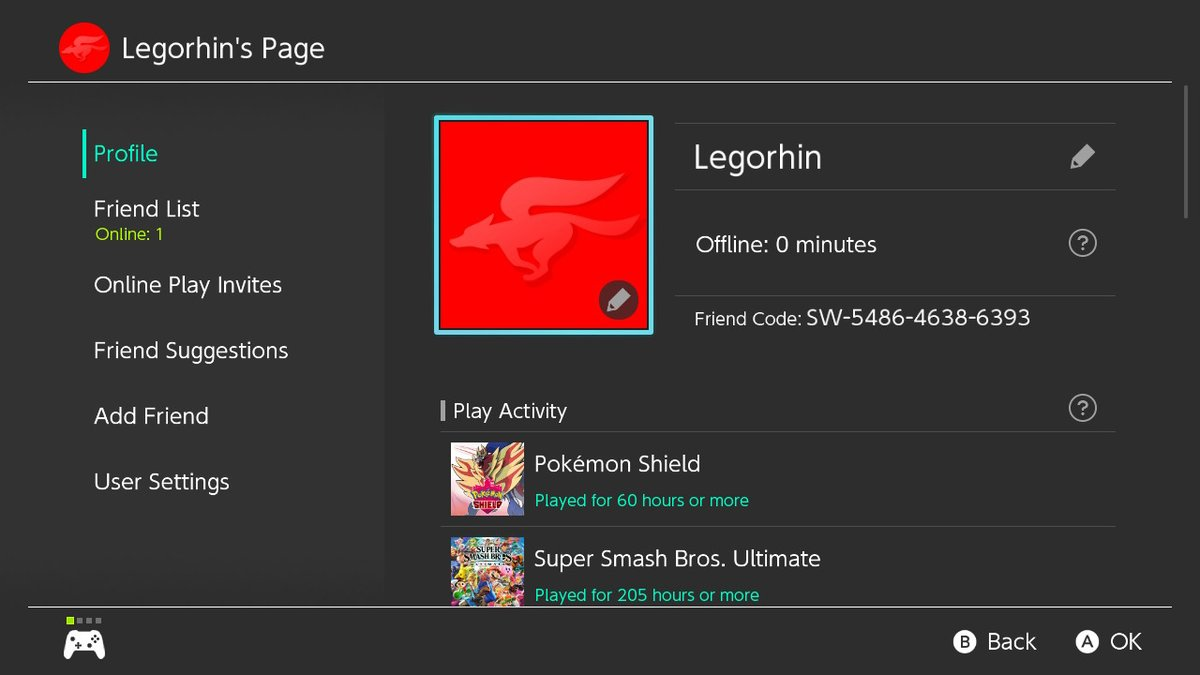Click the Legorhin nickname text

point(758,157)
